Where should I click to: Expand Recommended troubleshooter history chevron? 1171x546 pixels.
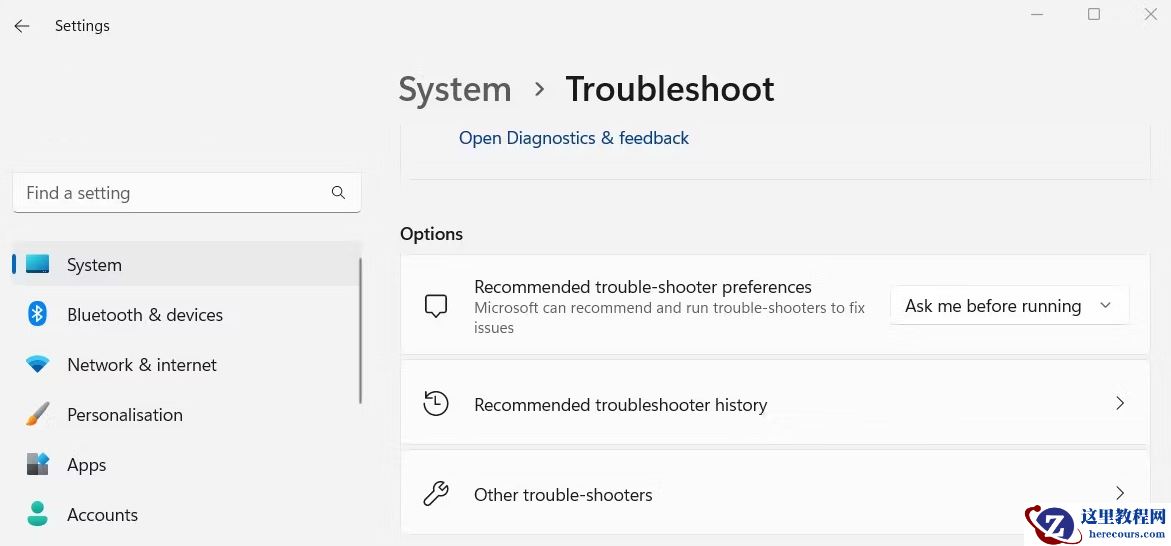[1120, 404]
